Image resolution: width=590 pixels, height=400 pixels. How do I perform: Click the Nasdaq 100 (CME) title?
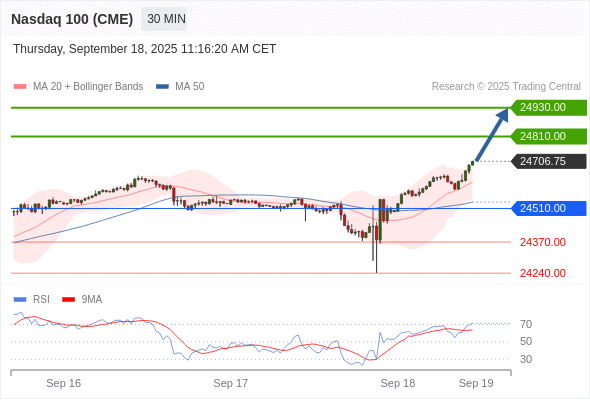pyautogui.click(x=72, y=19)
